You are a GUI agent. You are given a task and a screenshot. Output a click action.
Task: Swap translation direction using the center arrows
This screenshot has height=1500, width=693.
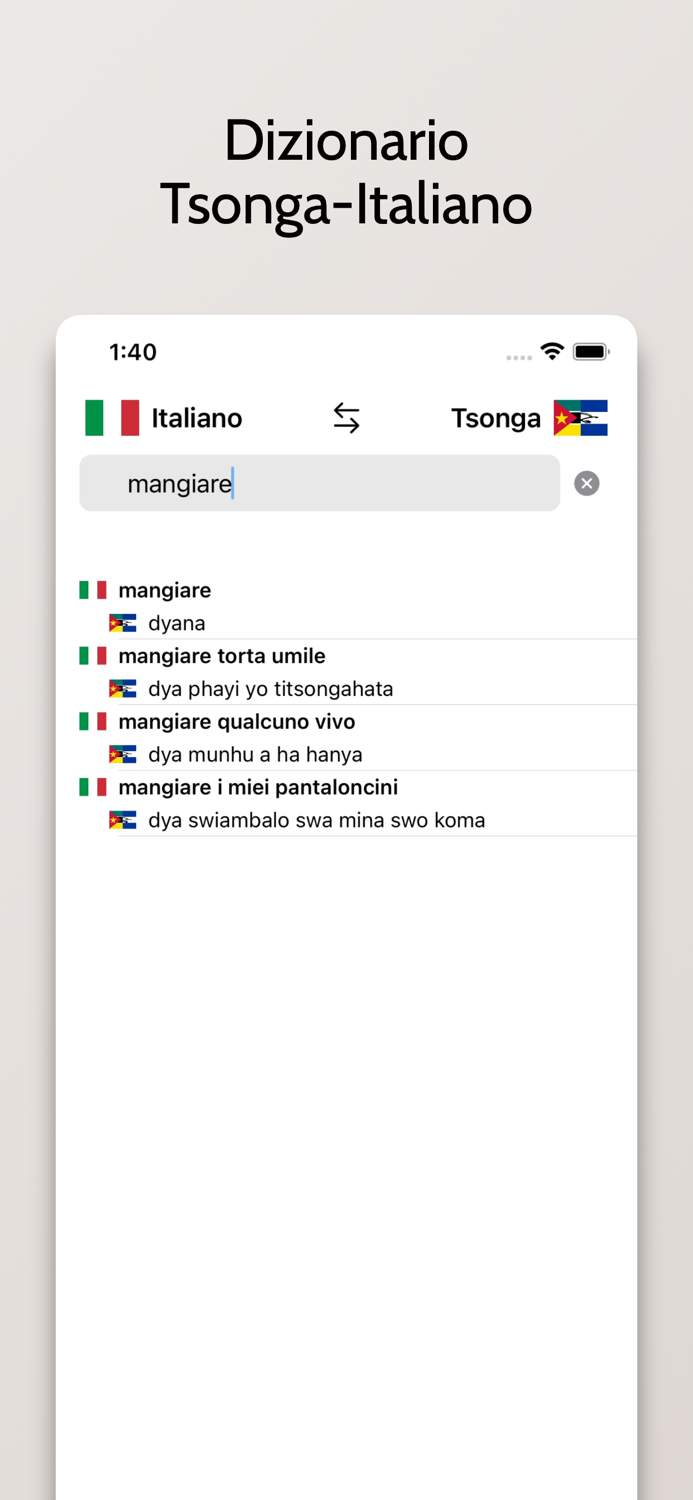click(346, 417)
